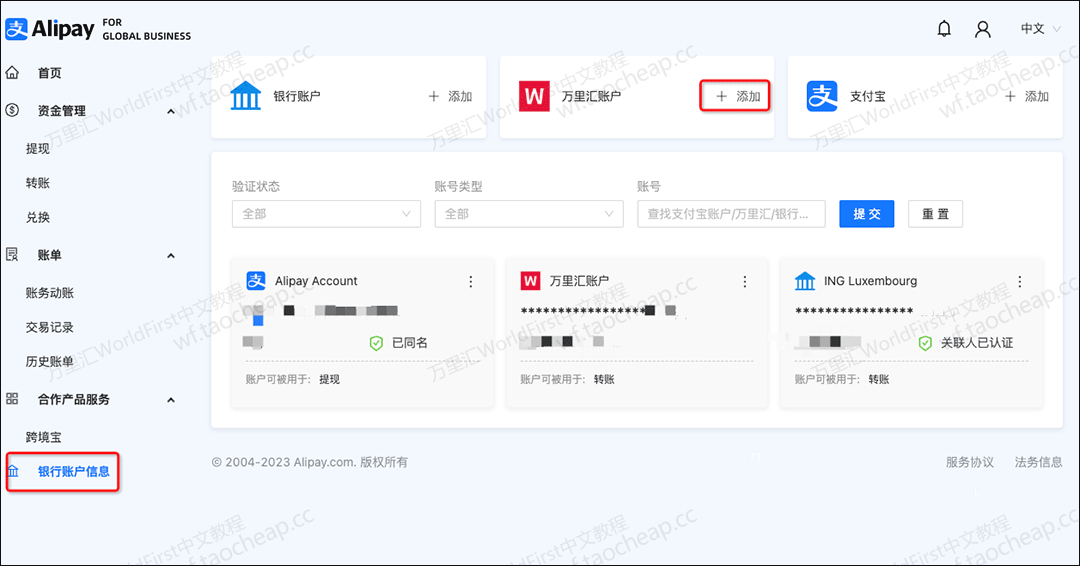The image size is (1080, 566).
Task: Add a new 银行账户
Action: pyautogui.click(x=450, y=96)
